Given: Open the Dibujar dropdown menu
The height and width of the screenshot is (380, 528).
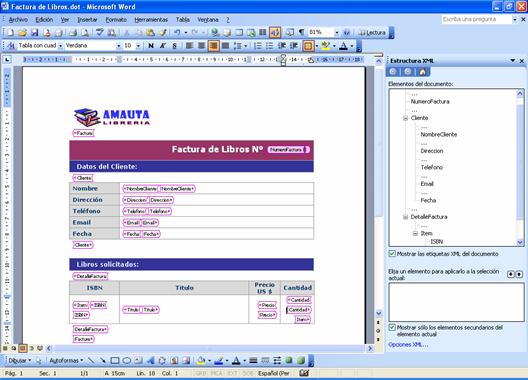Looking at the screenshot, I should [20, 360].
